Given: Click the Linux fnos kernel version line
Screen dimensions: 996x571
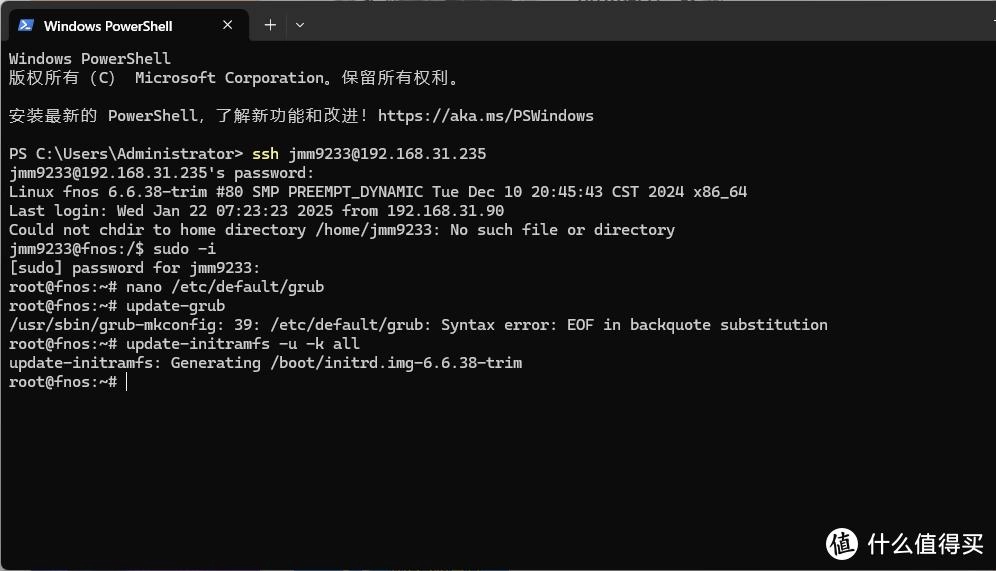Looking at the screenshot, I should (x=378, y=192).
